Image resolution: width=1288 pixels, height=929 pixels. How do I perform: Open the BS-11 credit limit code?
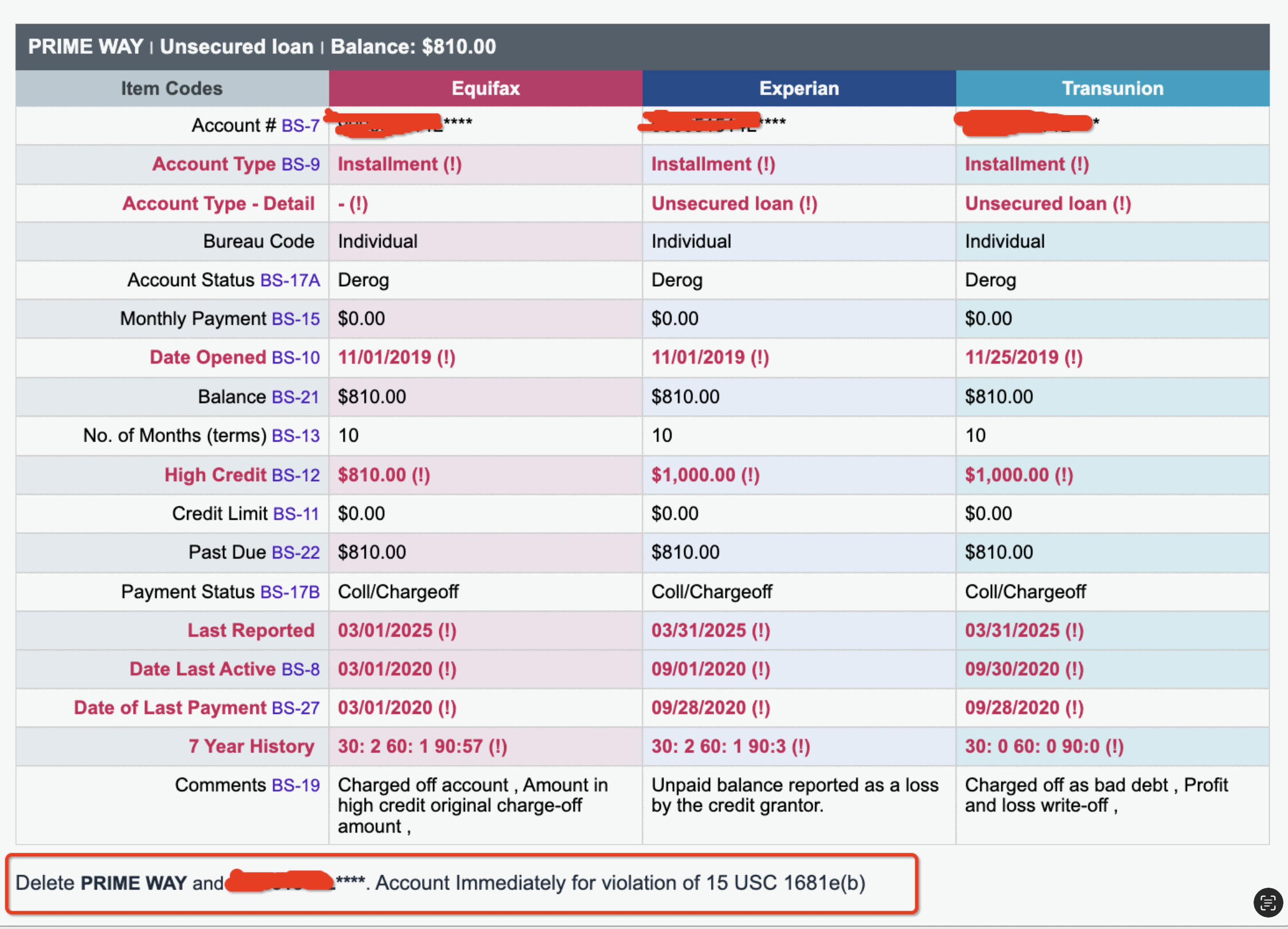(296, 513)
